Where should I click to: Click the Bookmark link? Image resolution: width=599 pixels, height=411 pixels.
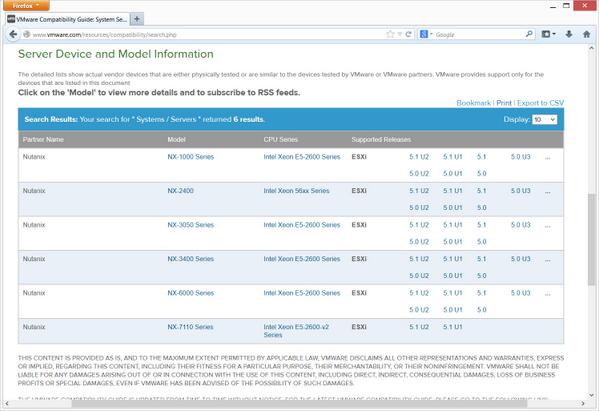[x=473, y=103]
